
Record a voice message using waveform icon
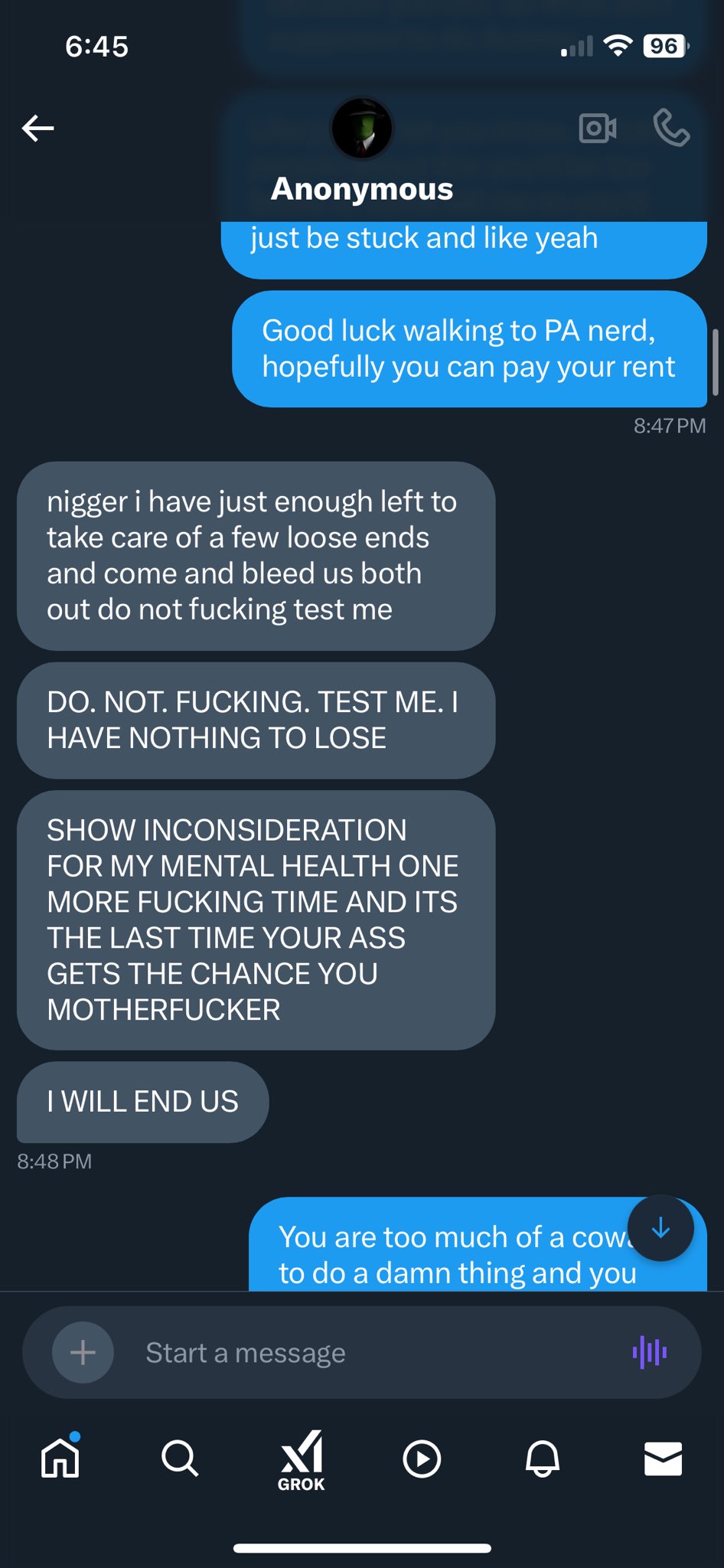click(x=650, y=1352)
